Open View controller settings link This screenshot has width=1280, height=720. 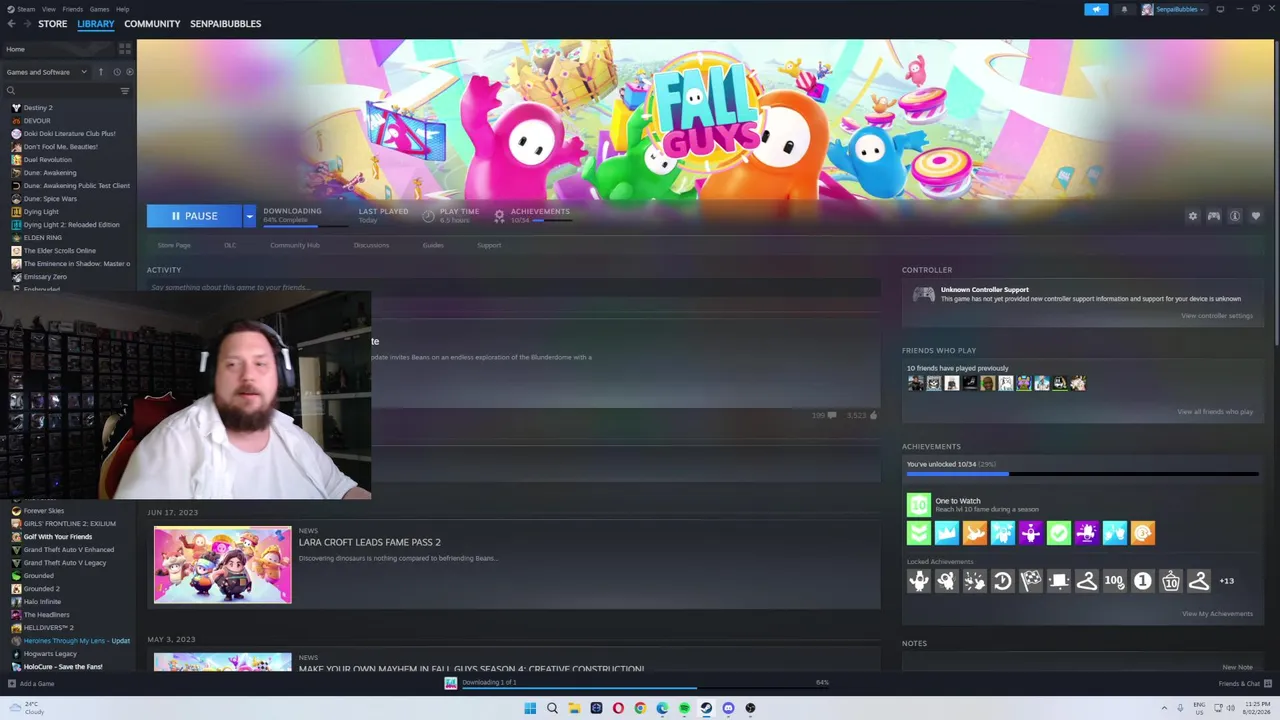(1217, 316)
